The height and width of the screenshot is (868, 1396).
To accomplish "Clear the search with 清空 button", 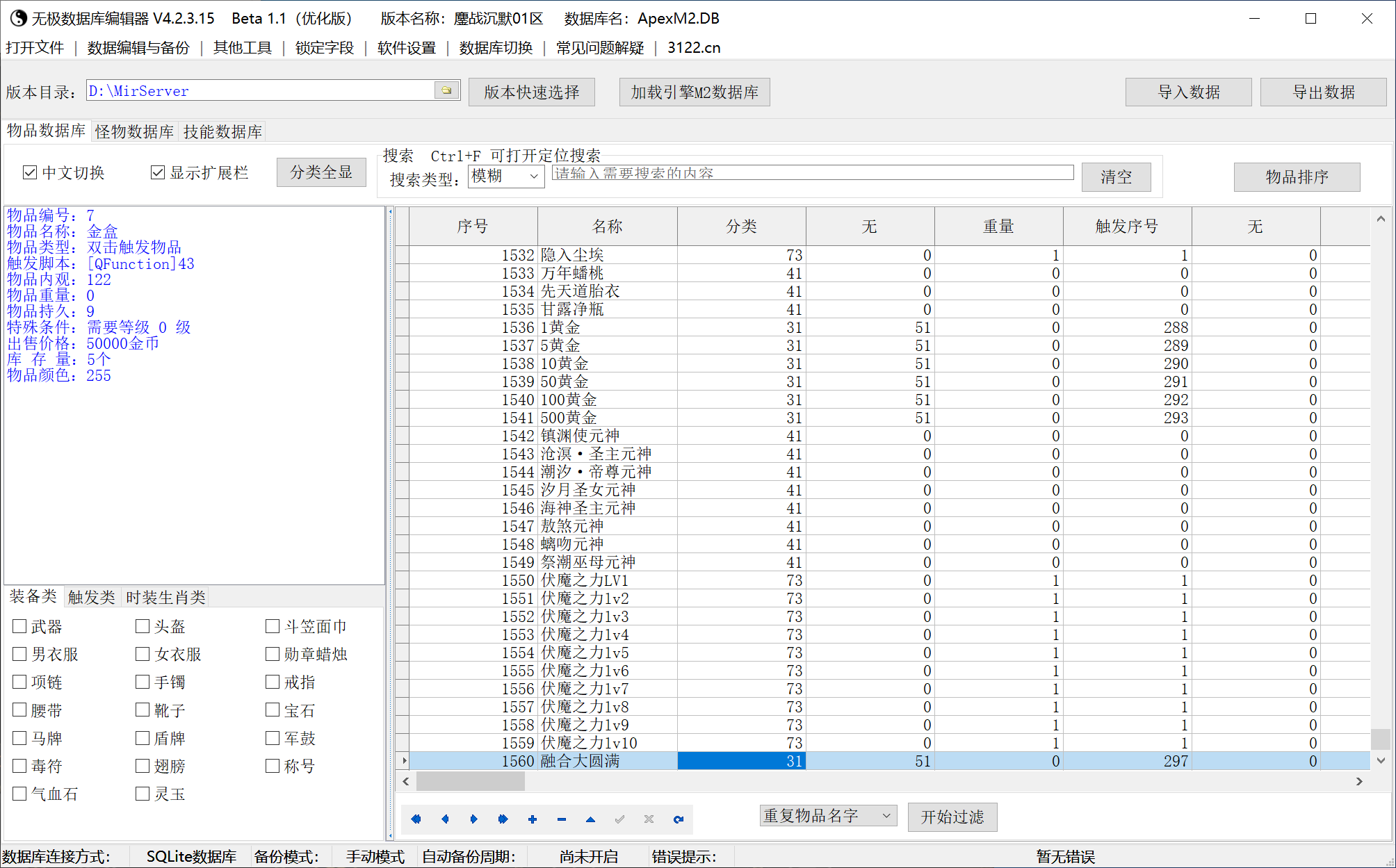I will (1117, 177).
